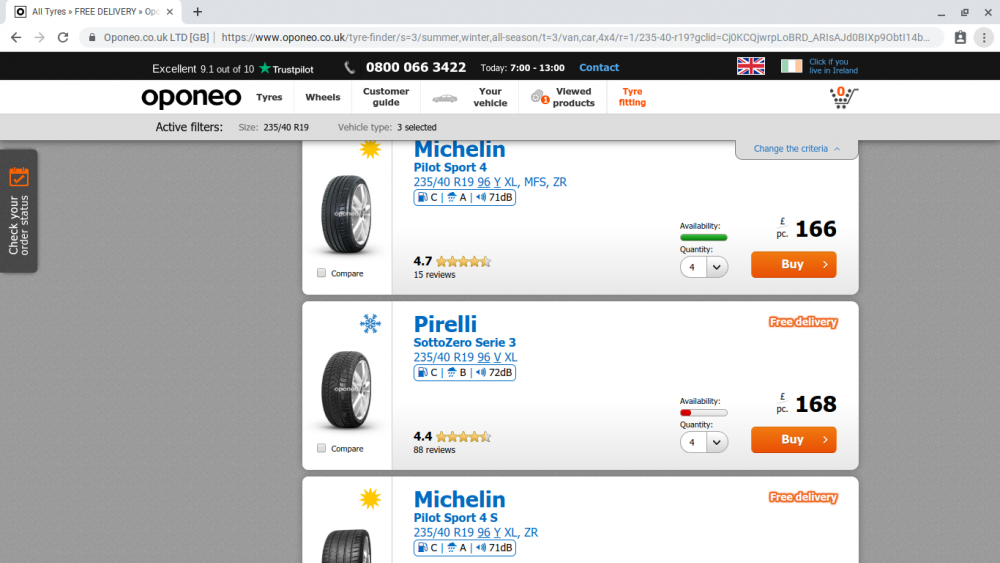
Task: Open the calendar order status icon
Action: pyautogui.click(x=19, y=177)
